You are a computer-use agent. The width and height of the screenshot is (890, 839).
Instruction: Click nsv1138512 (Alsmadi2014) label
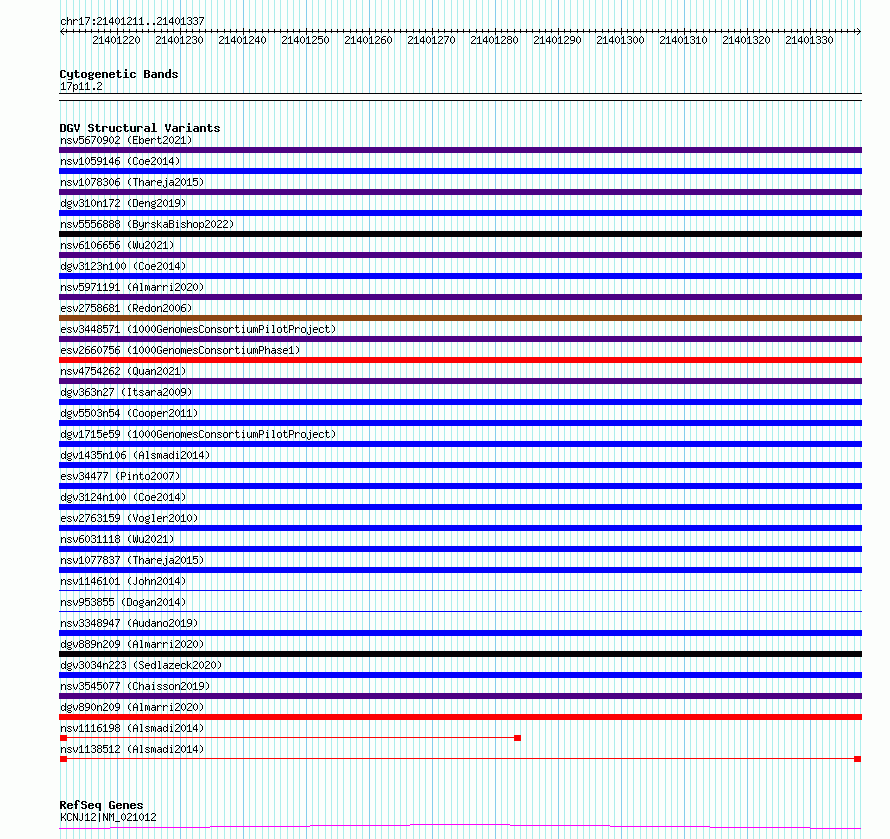tap(132, 749)
